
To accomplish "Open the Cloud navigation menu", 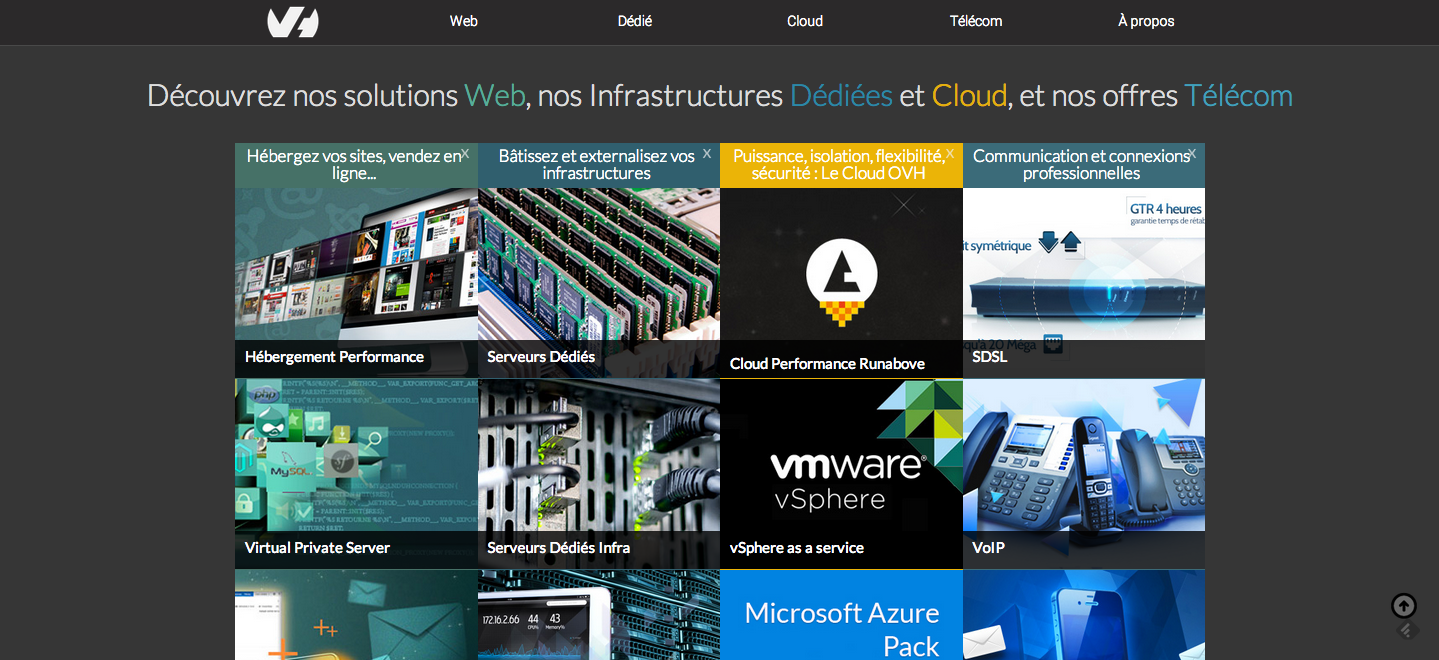I will point(804,21).
